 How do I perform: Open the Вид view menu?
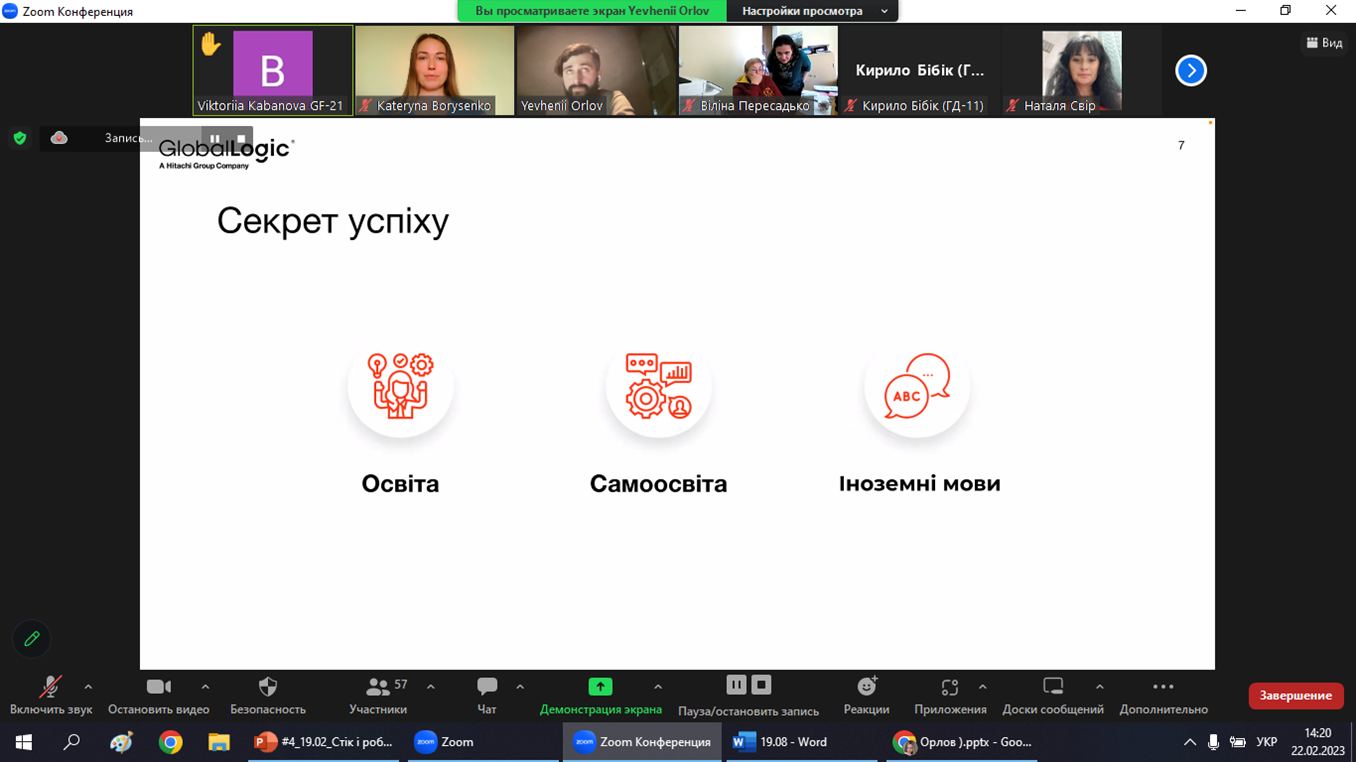pos(1324,43)
